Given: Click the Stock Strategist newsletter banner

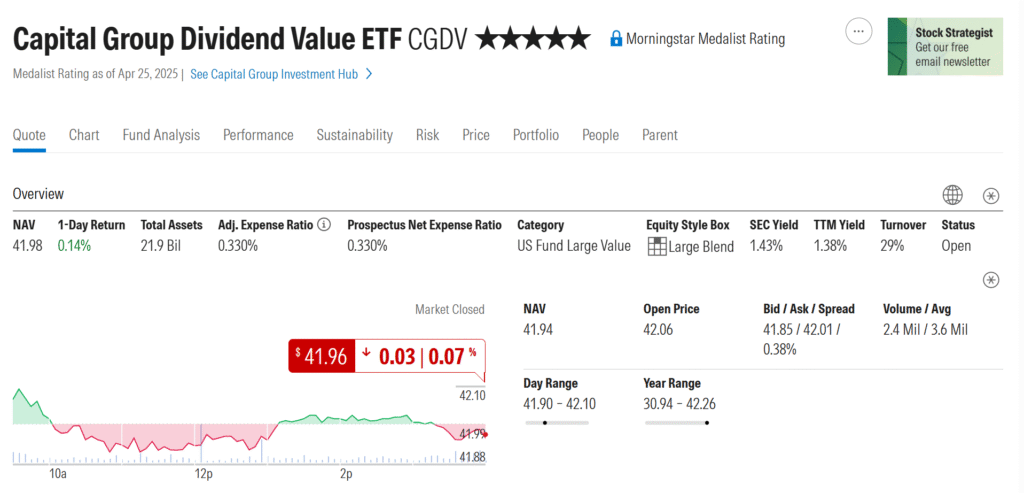Looking at the screenshot, I should 945,46.
